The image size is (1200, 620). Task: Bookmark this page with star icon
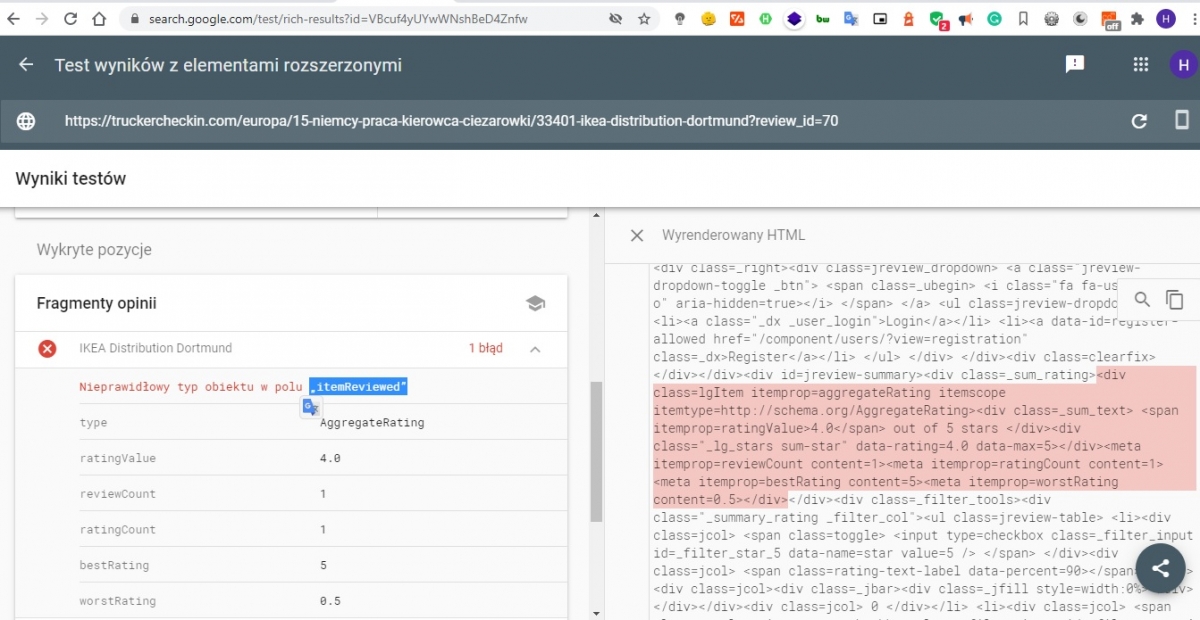pos(644,19)
